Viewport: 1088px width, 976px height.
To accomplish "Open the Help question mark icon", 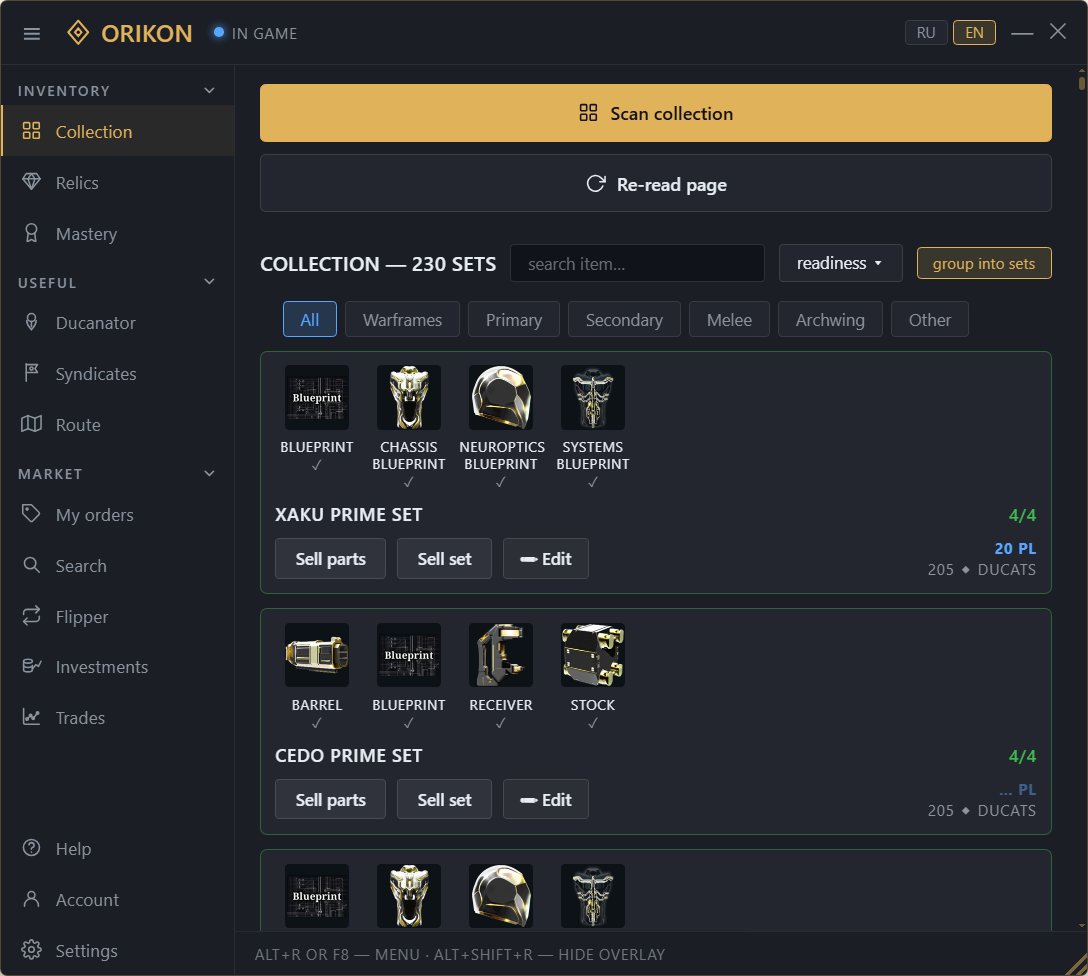I will [x=31, y=848].
